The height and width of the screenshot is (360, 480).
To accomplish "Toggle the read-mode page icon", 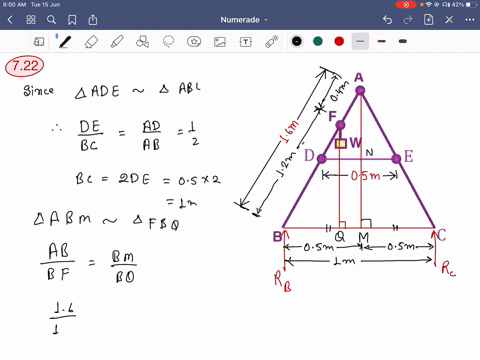I will (39, 42).
